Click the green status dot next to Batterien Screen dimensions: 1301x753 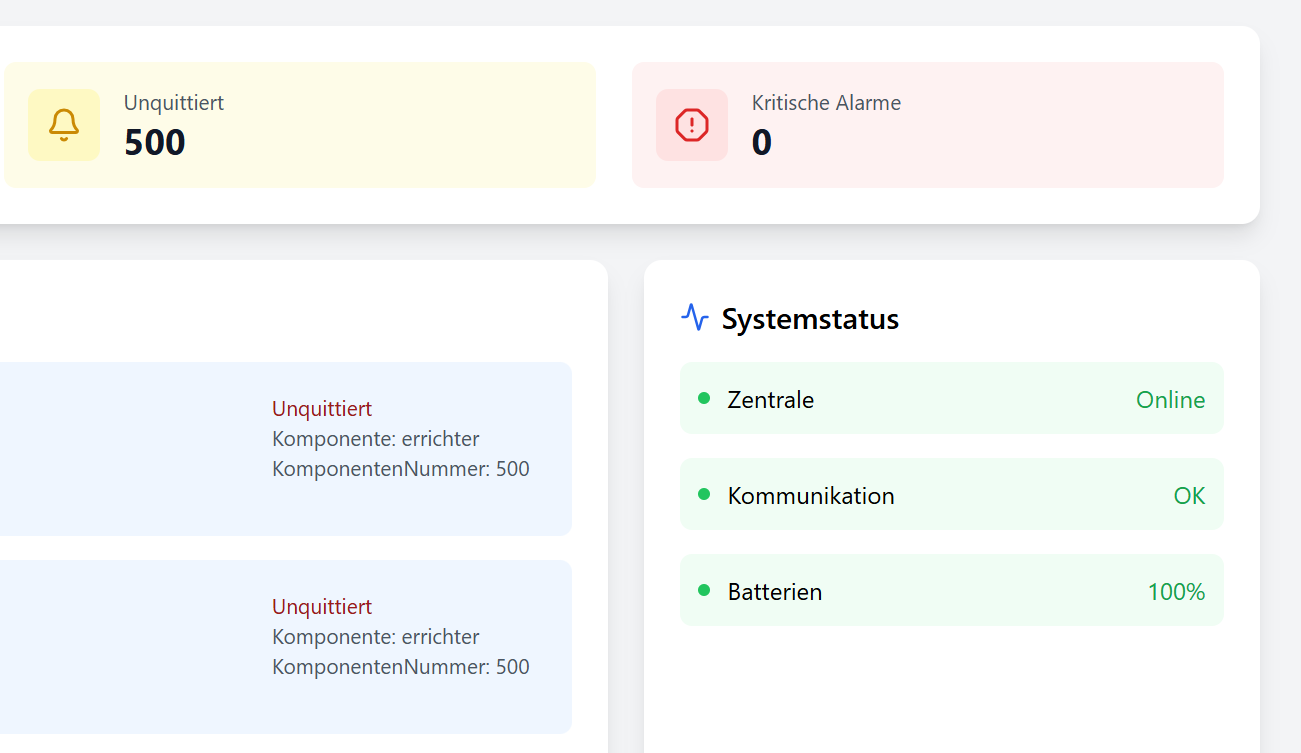coord(704,590)
